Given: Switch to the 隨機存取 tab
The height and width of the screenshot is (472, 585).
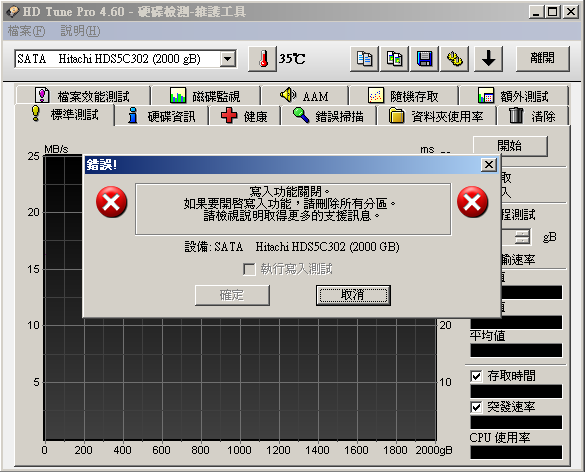Looking at the screenshot, I should pos(403,96).
